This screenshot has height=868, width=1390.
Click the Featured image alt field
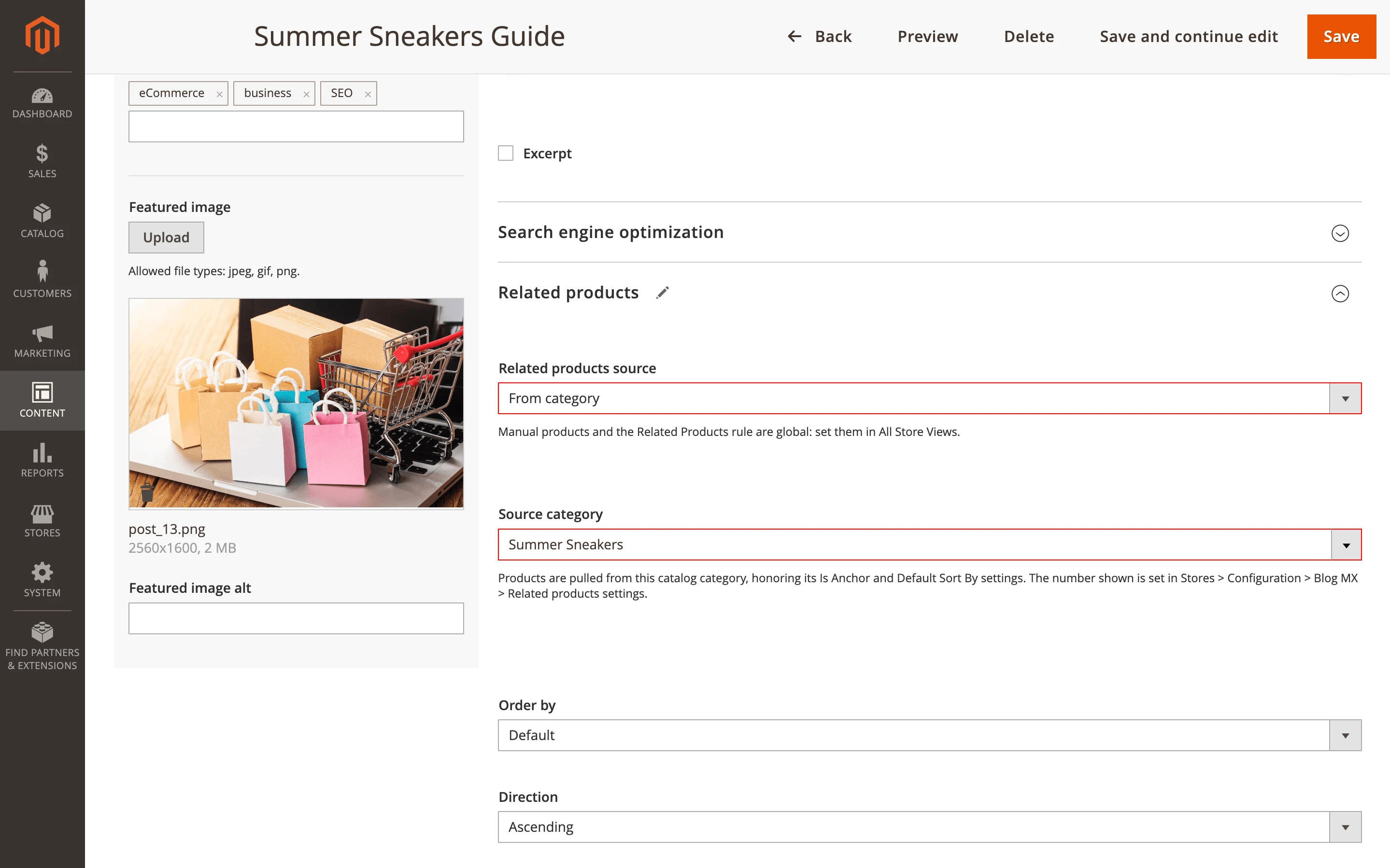[296, 618]
